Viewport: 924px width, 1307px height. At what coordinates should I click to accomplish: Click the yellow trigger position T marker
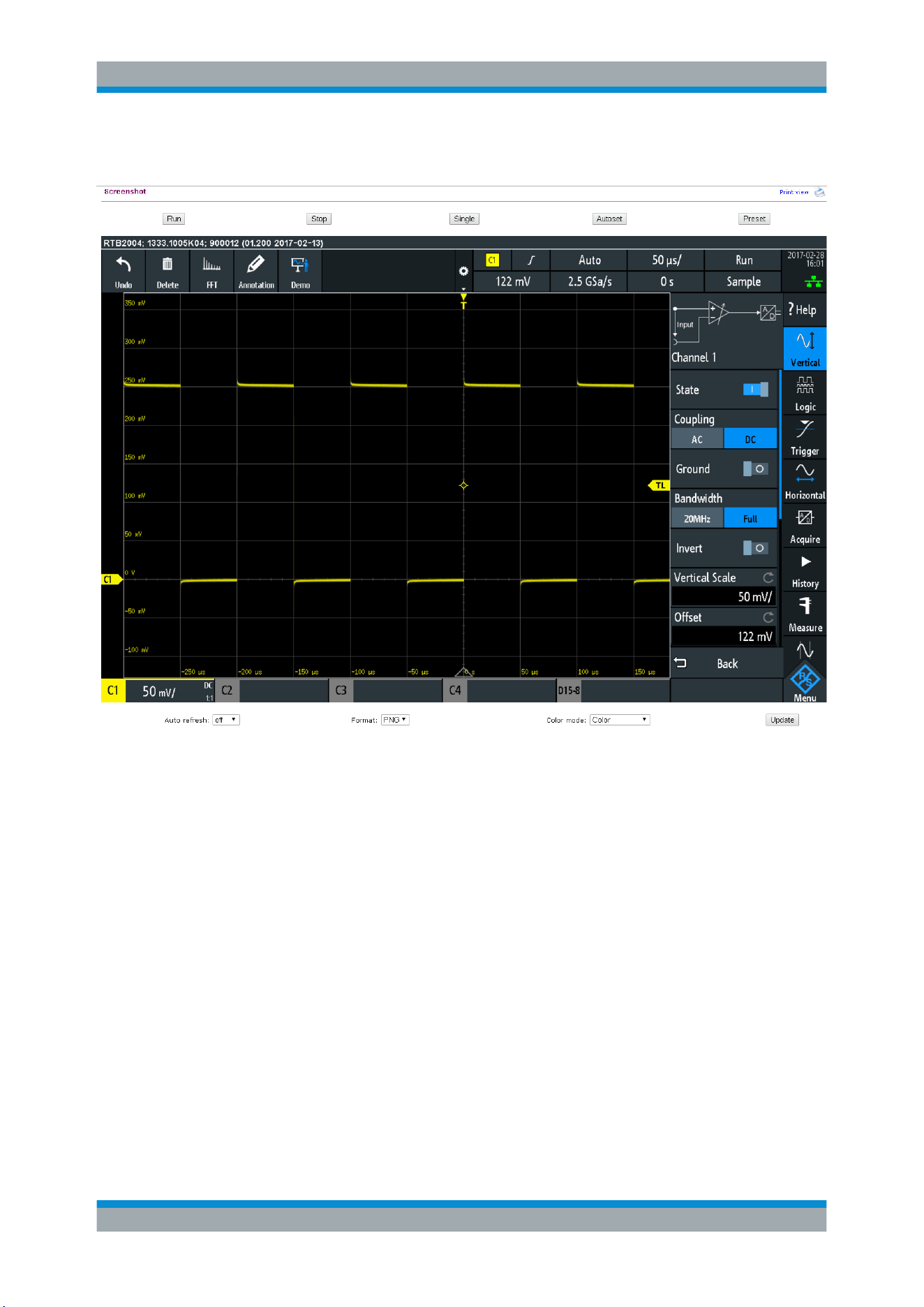tap(463, 301)
